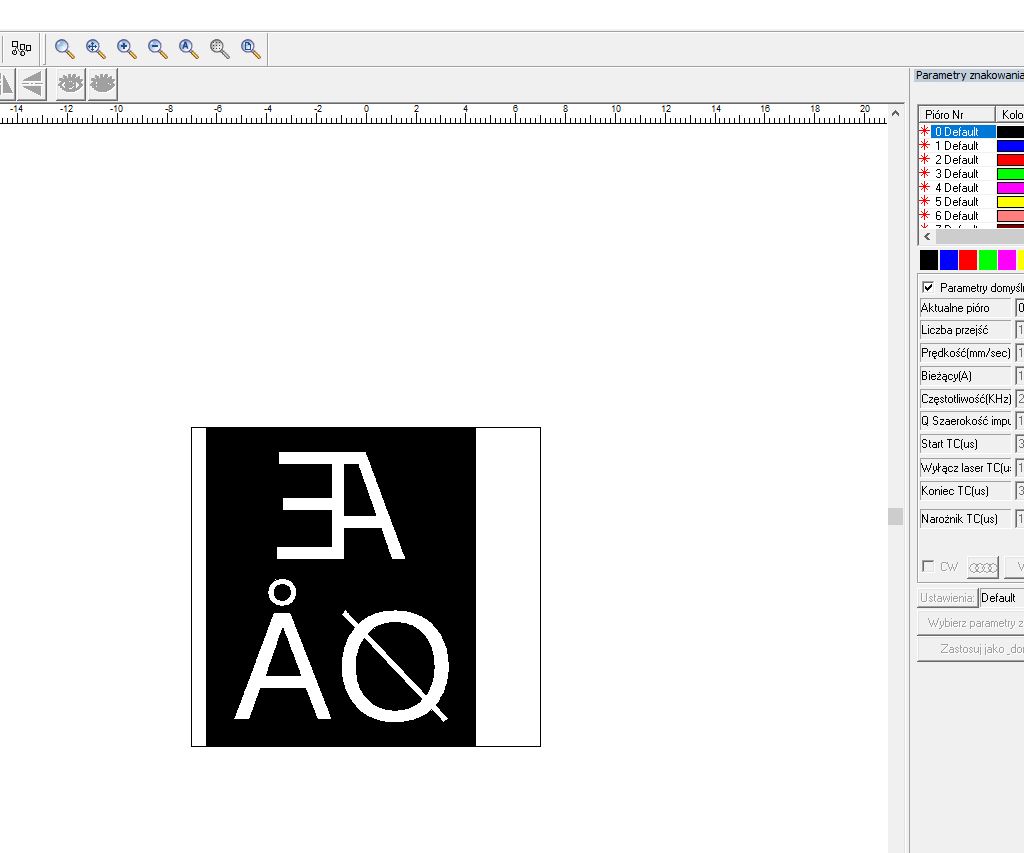Pick blue swatch in palette strip
The width and height of the screenshot is (1024, 853).
coord(948,260)
